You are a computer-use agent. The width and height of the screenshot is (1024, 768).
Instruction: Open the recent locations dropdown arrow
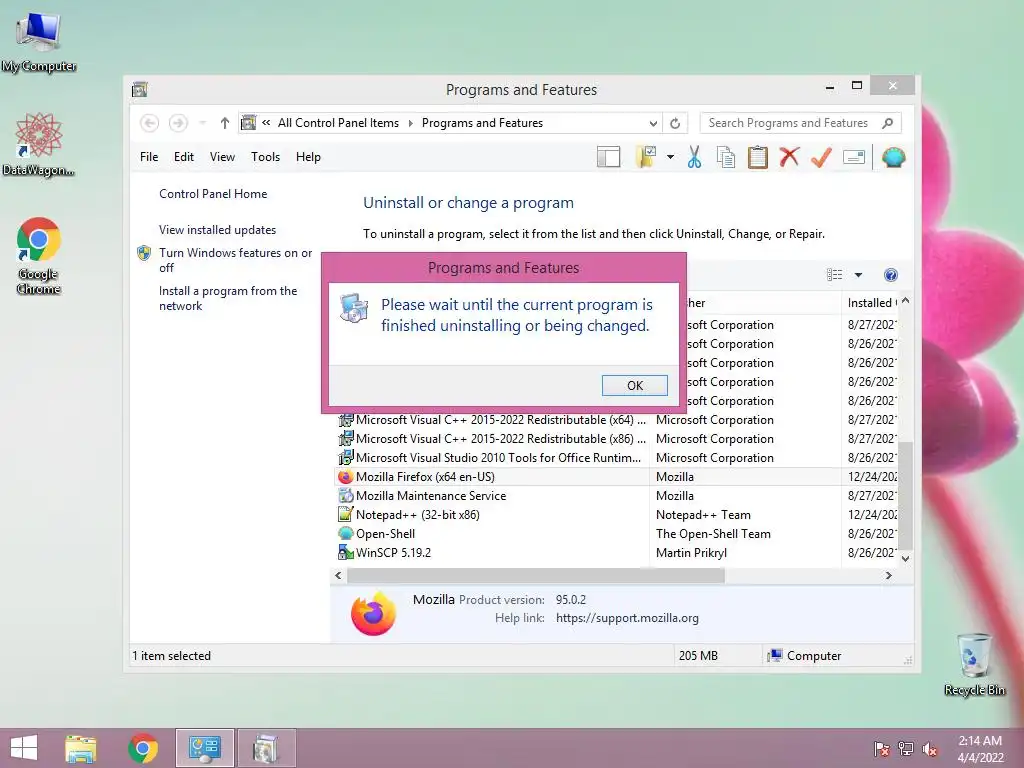(x=202, y=123)
